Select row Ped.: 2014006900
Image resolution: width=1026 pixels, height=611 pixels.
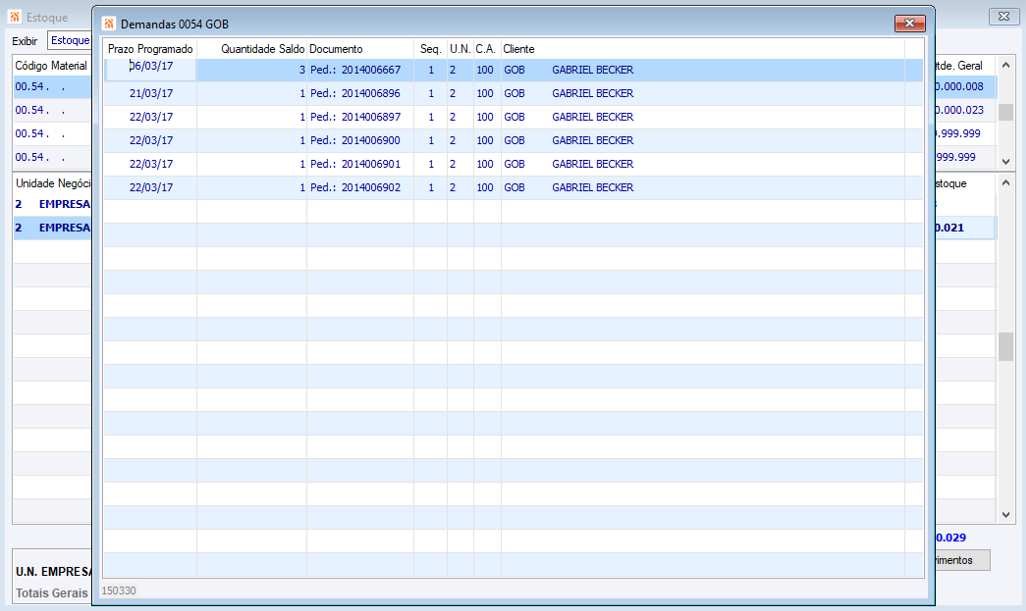514,141
